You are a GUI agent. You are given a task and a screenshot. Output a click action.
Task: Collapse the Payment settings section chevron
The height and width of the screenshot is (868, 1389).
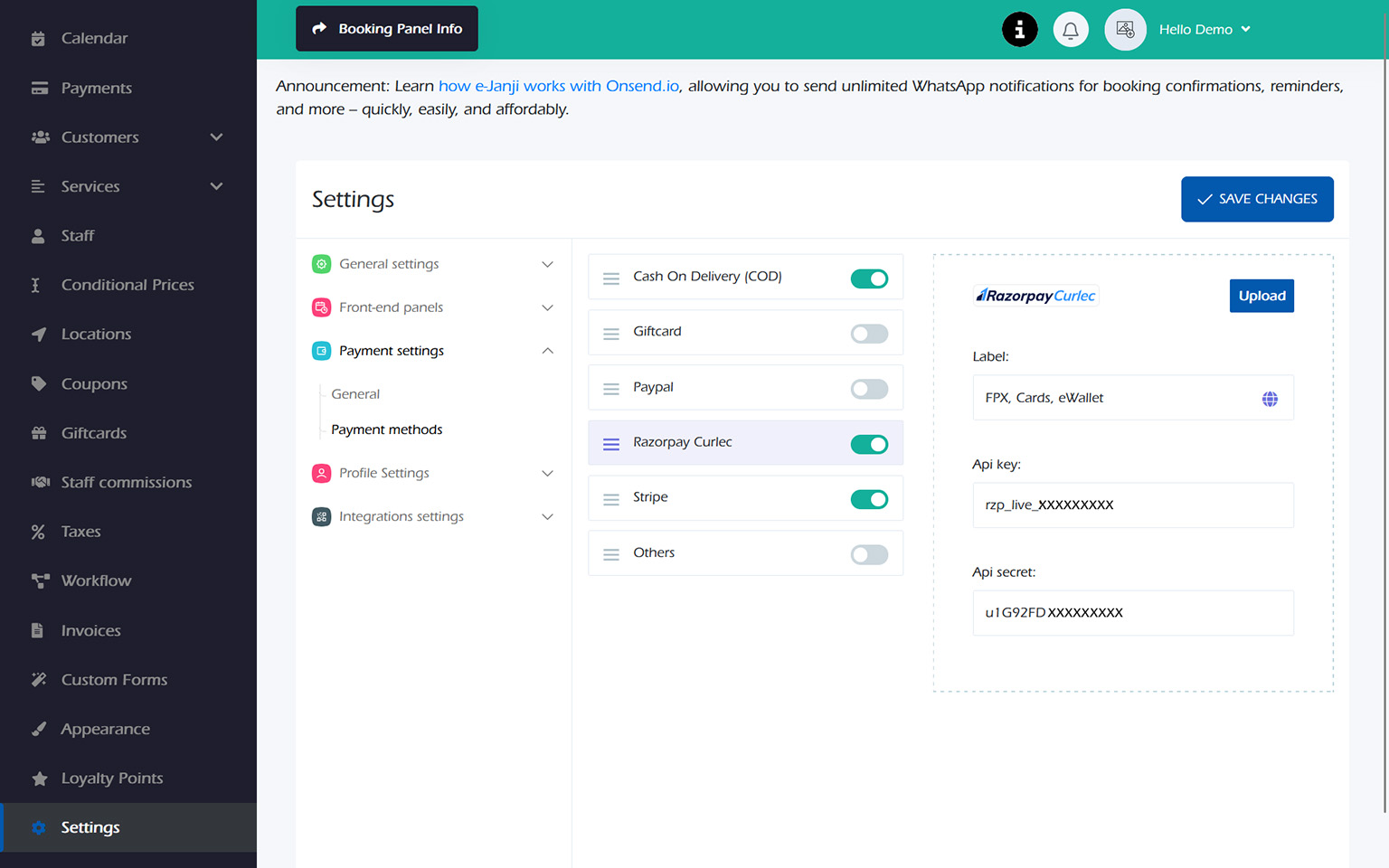547,351
